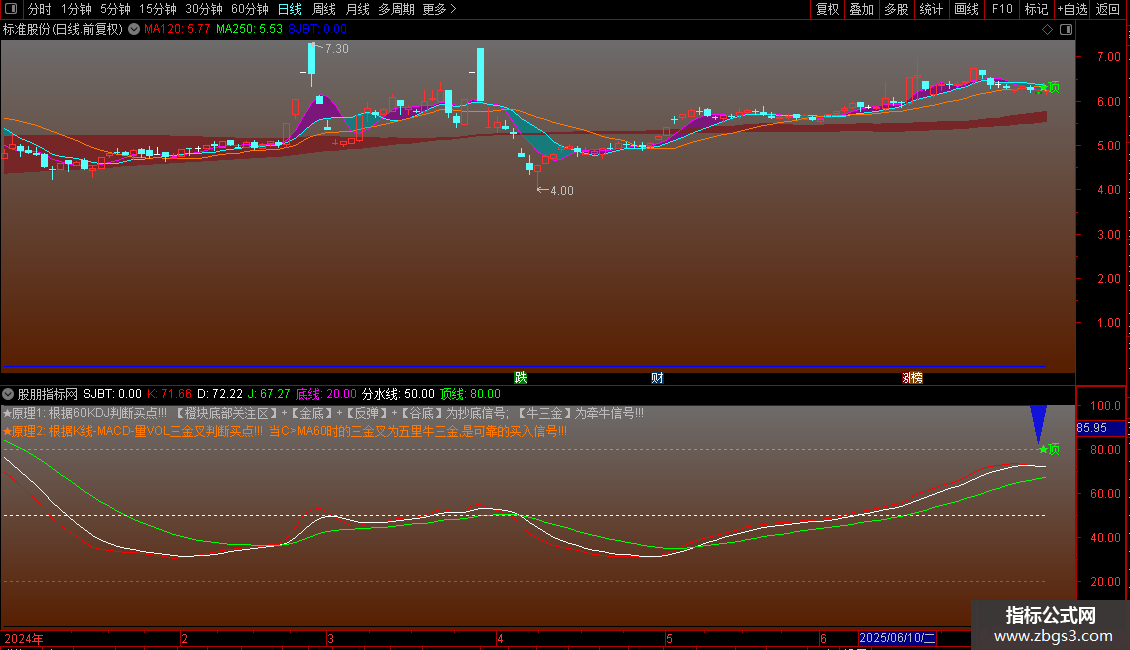Add the stock via +自选

tap(1072, 9)
